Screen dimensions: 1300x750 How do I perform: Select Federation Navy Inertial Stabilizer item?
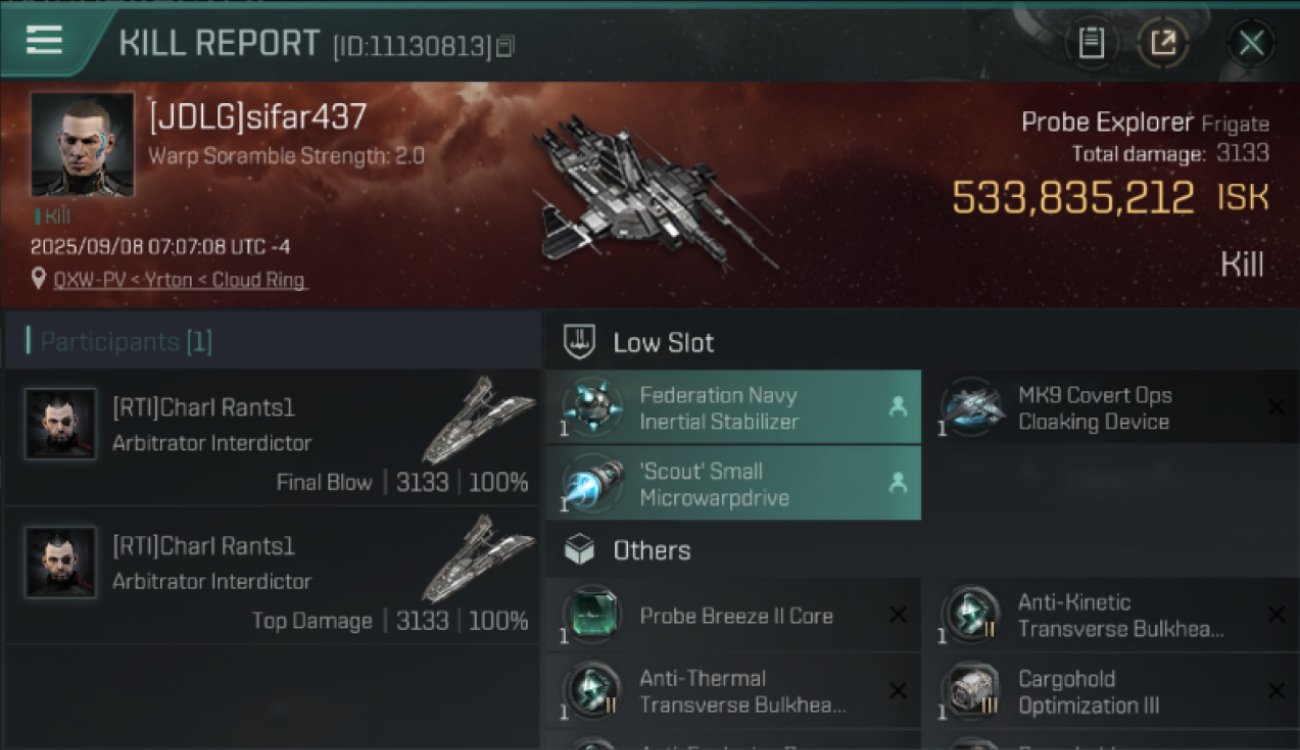coord(733,408)
